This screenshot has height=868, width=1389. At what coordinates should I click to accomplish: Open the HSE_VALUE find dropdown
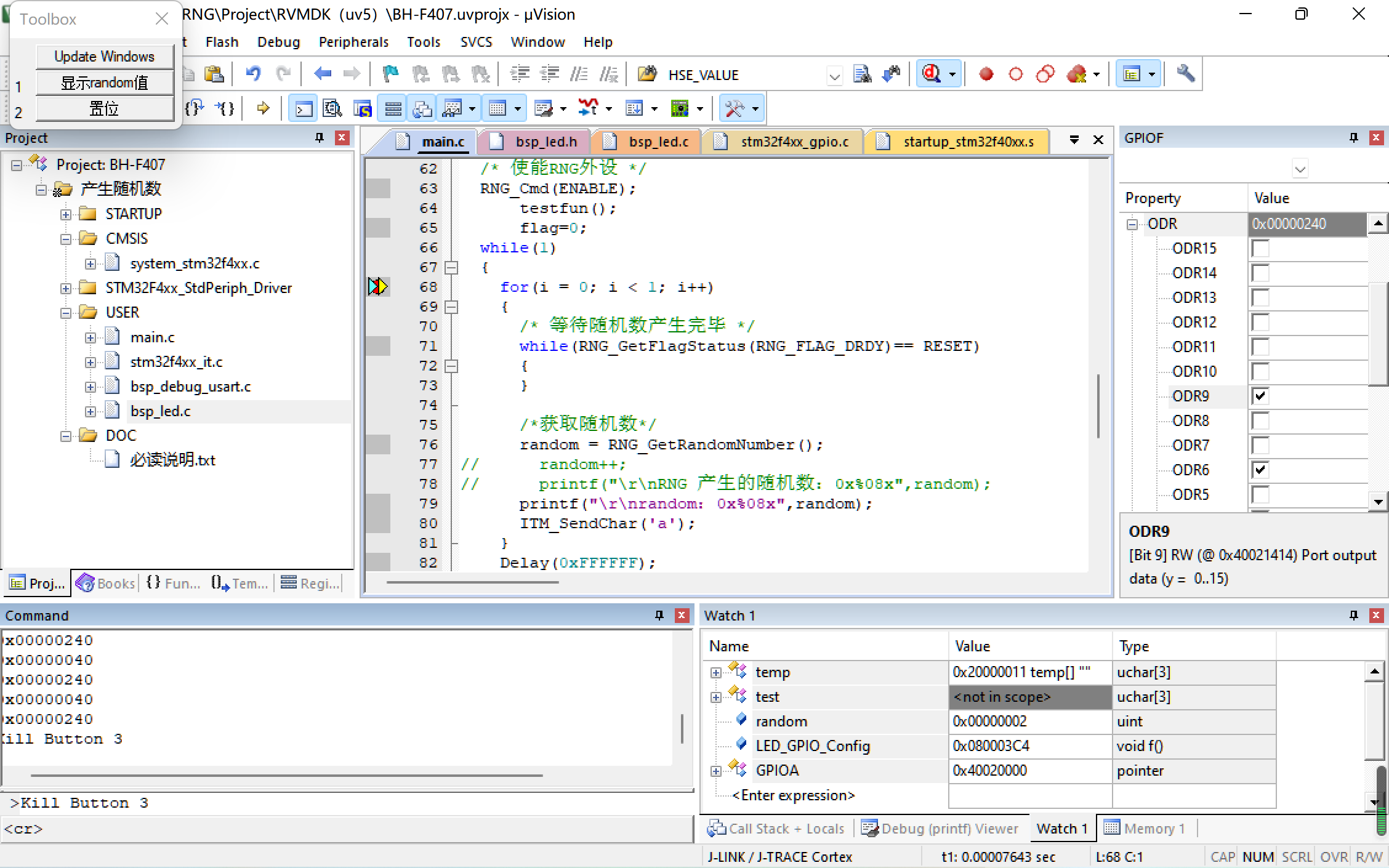click(x=834, y=76)
